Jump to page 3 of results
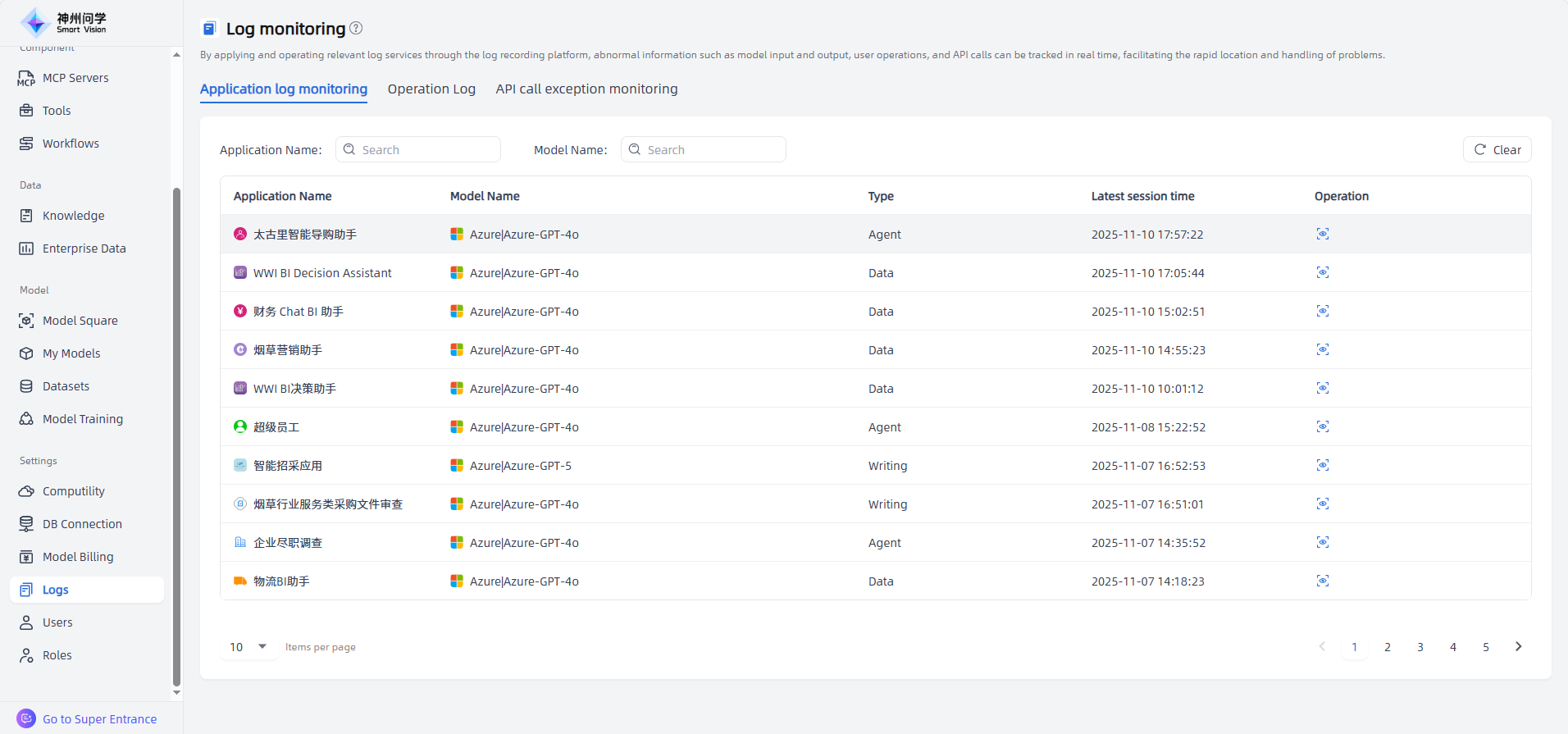Viewport: 1568px width, 734px height. coord(1420,647)
